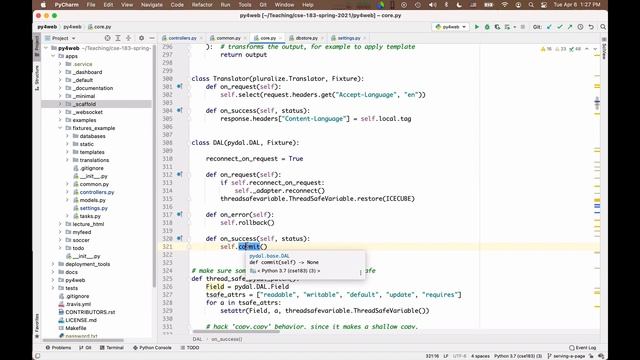Run the py4web configuration
The width and height of the screenshot is (640, 360).
[x=476, y=27]
